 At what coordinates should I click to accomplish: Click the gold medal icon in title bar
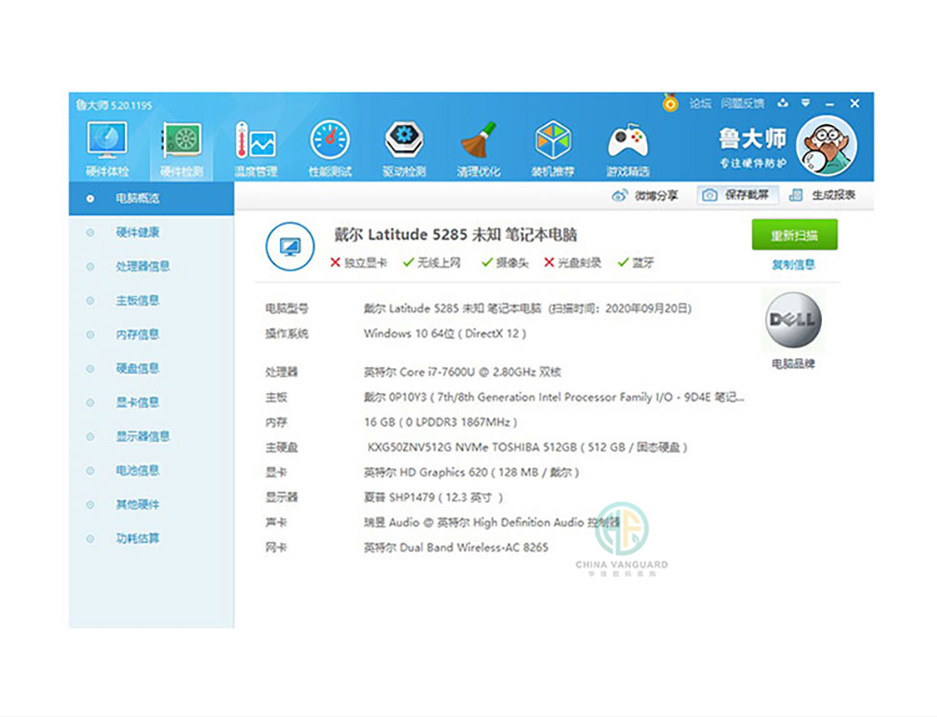tap(670, 103)
